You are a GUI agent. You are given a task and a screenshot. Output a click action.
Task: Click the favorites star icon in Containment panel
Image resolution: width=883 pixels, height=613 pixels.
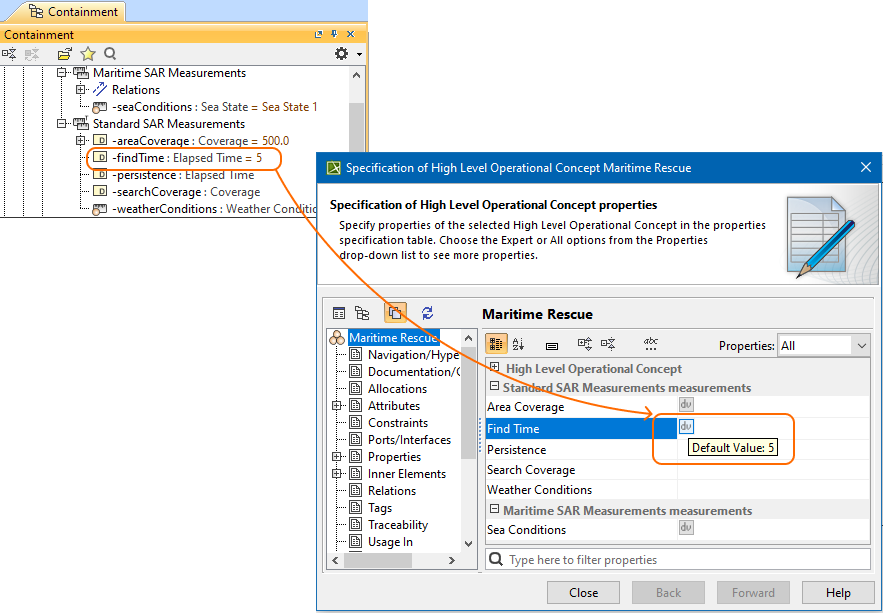pyautogui.click(x=88, y=53)
